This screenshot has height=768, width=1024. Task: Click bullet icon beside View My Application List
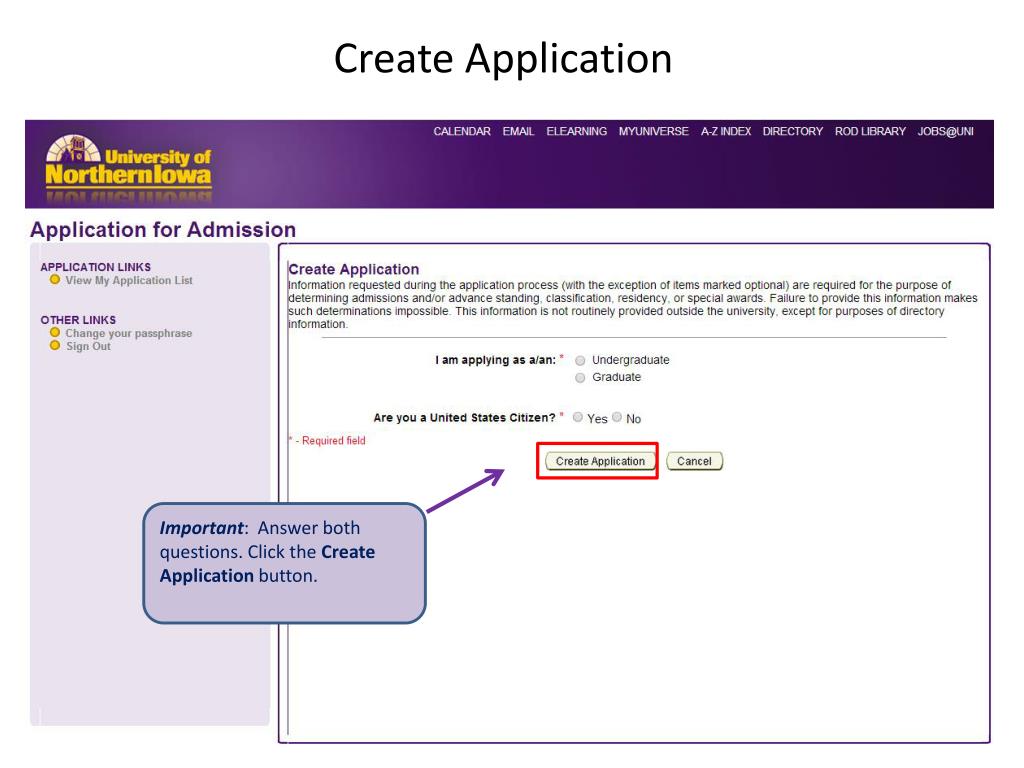tap(55, 280)
